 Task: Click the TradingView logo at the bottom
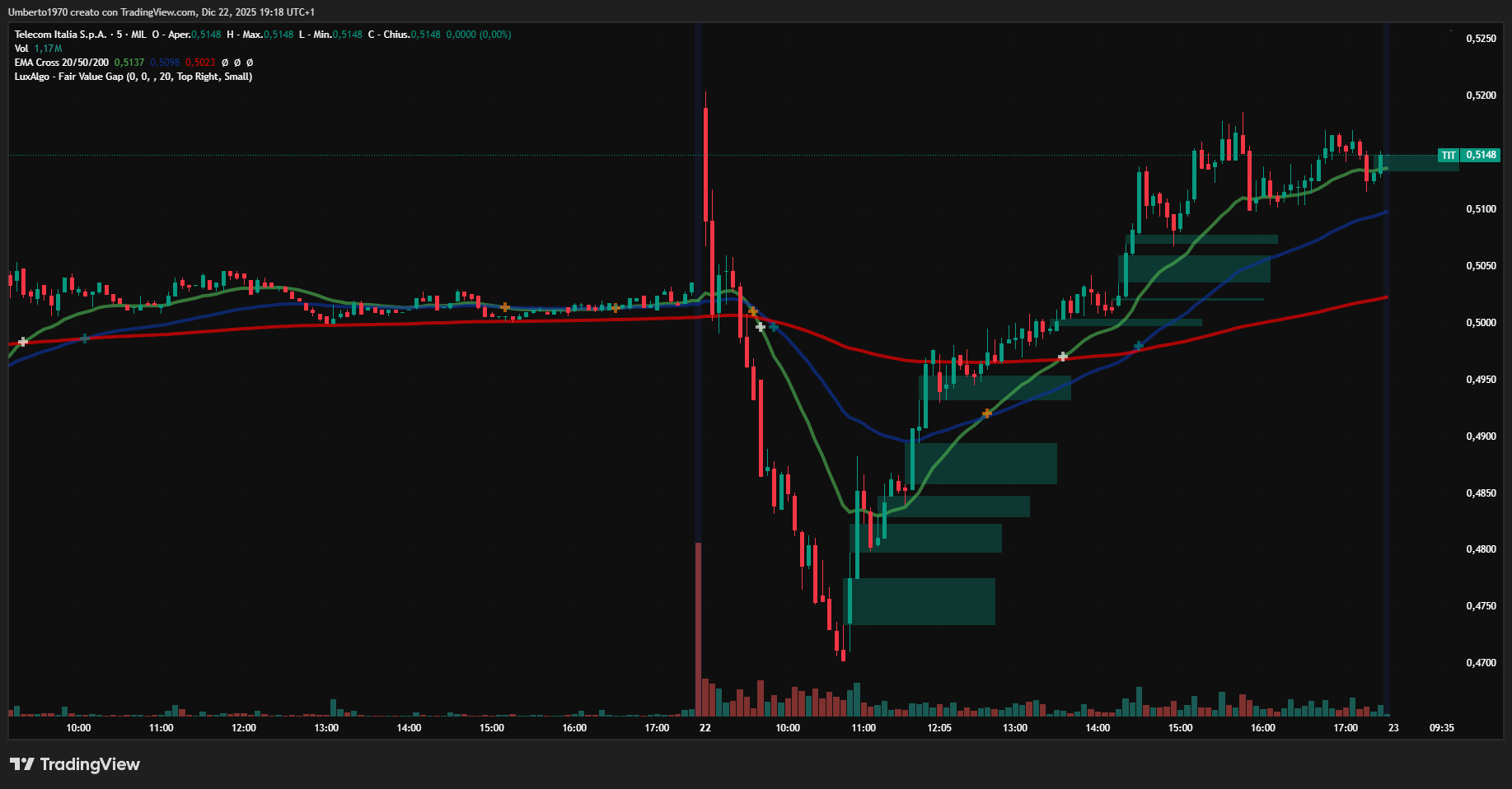[x=75, y=764]
